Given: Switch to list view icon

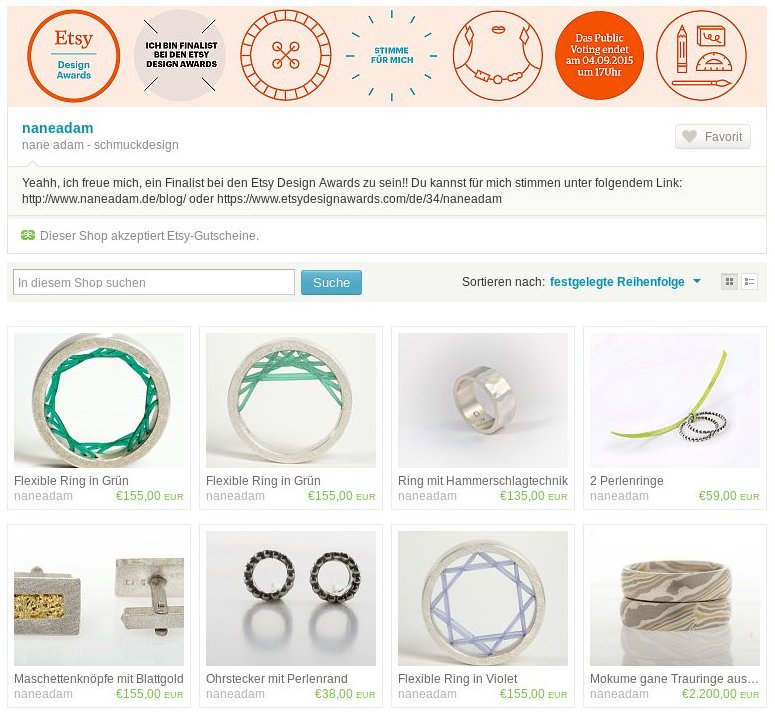Looking at the screenshot, I should click(749, 282).
